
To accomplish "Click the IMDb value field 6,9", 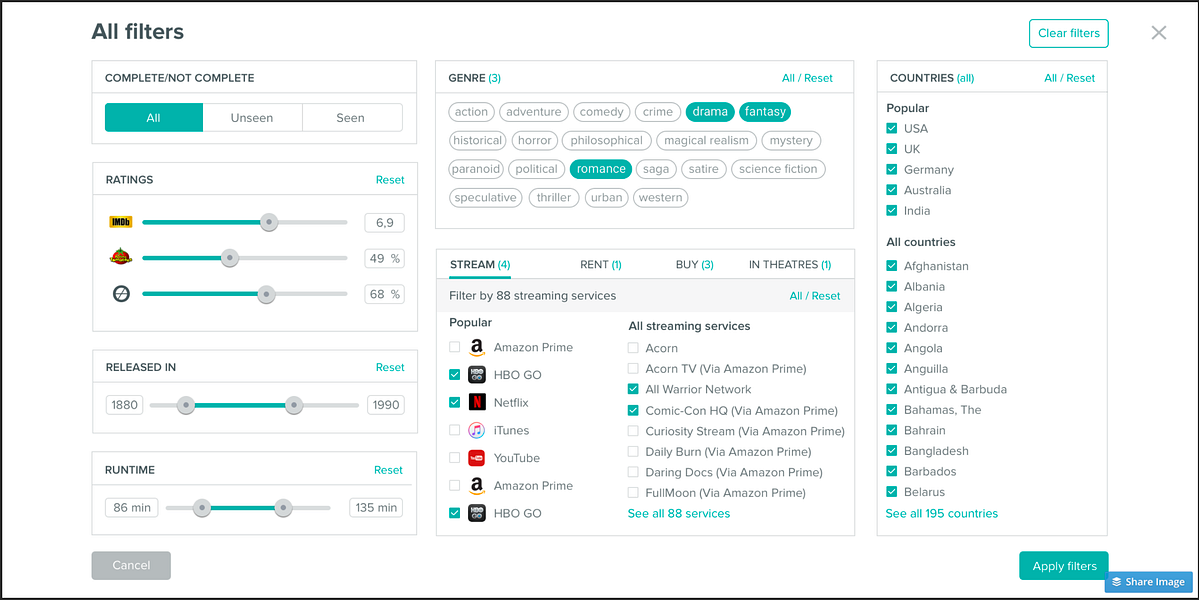I will (385, 222).
